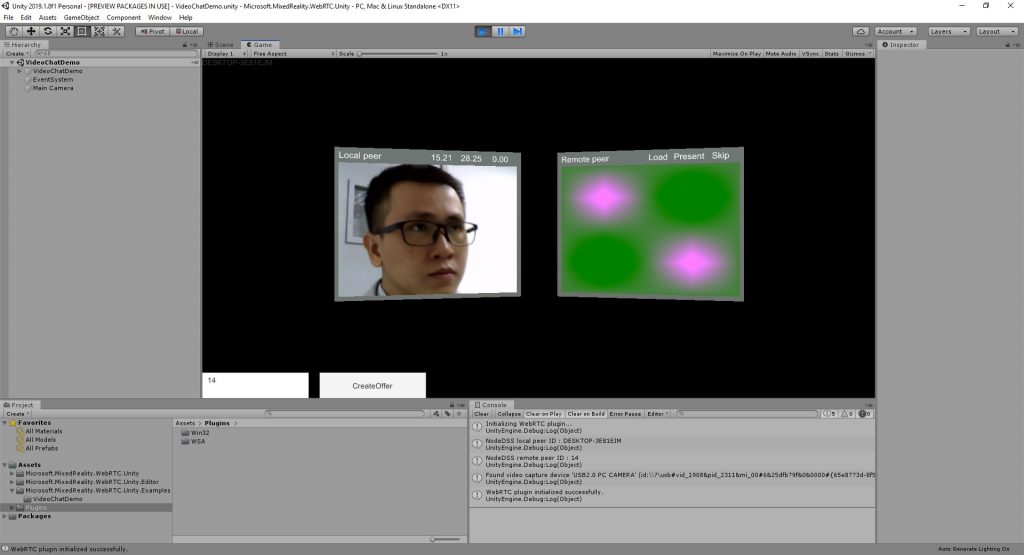The width and height of the screenshot is (1024, 555).
Task: Open the Account dropdown
Action: pyautogui.click(x=895, y=31)
